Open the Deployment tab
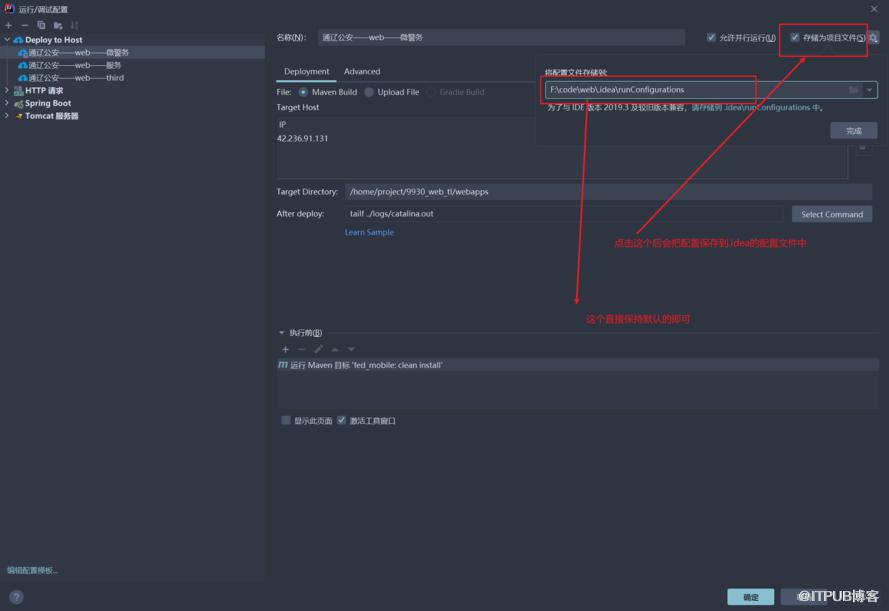This screenshot has width=889, height=611. click(x=306, y=71)
